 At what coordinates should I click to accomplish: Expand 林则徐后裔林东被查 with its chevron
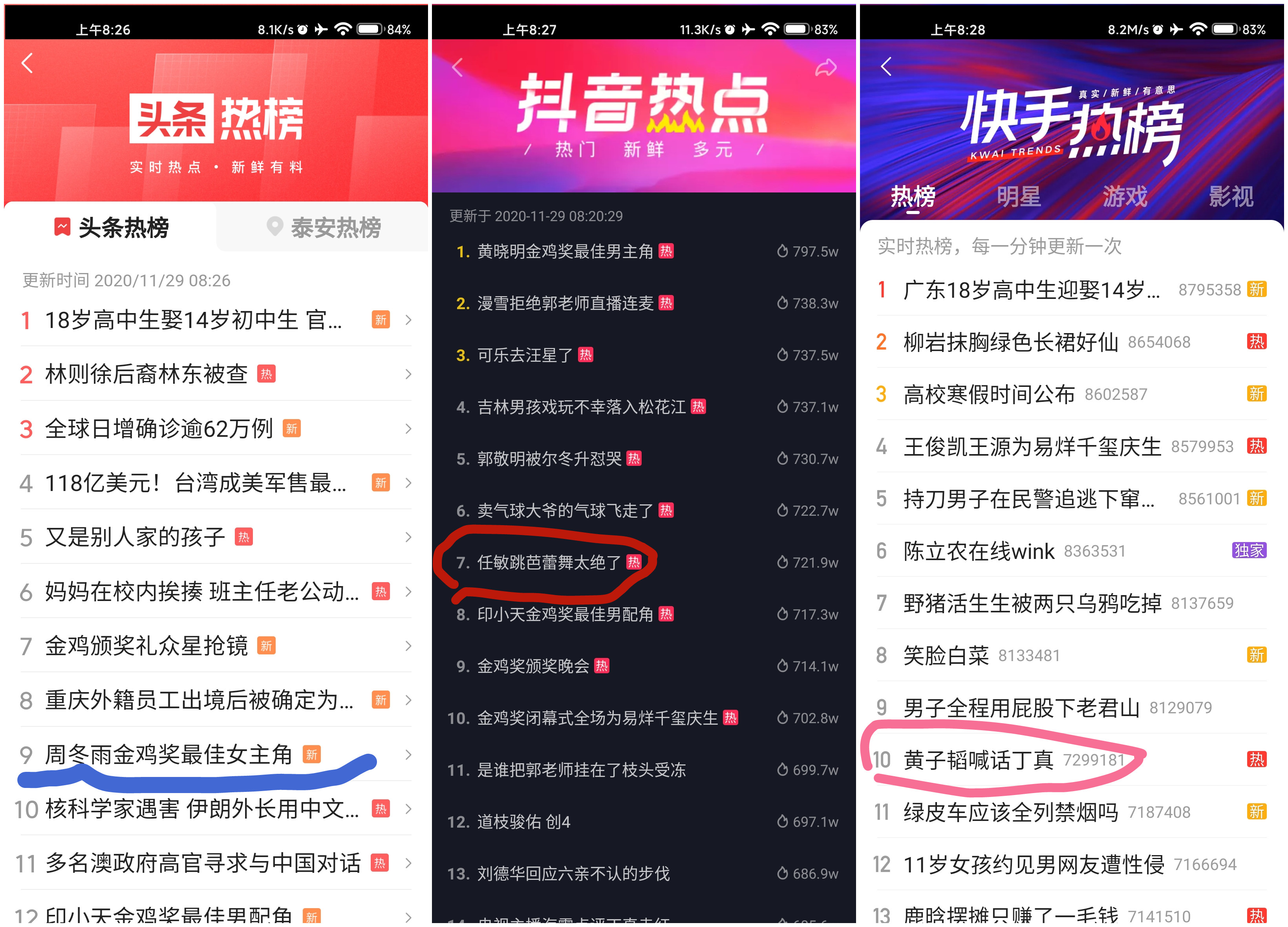click(x=408, y=374)
